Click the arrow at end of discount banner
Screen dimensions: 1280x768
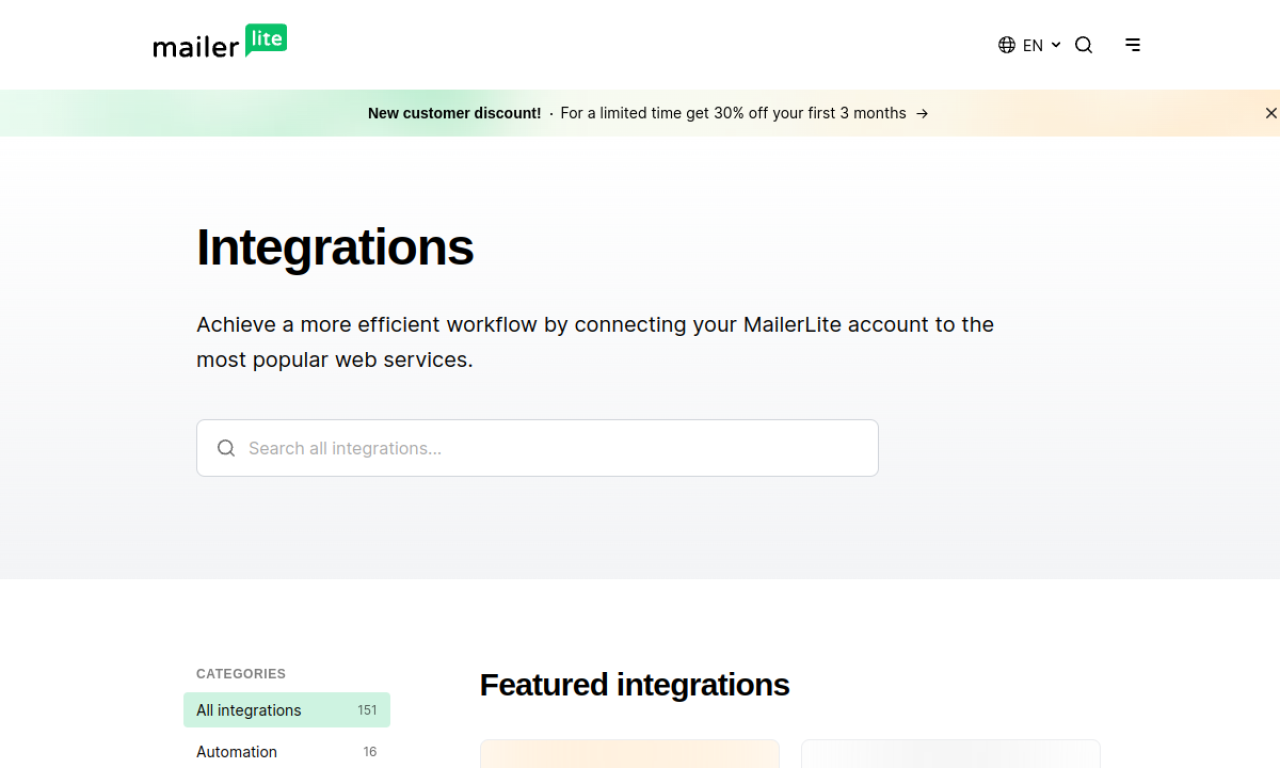pos(922,114)
